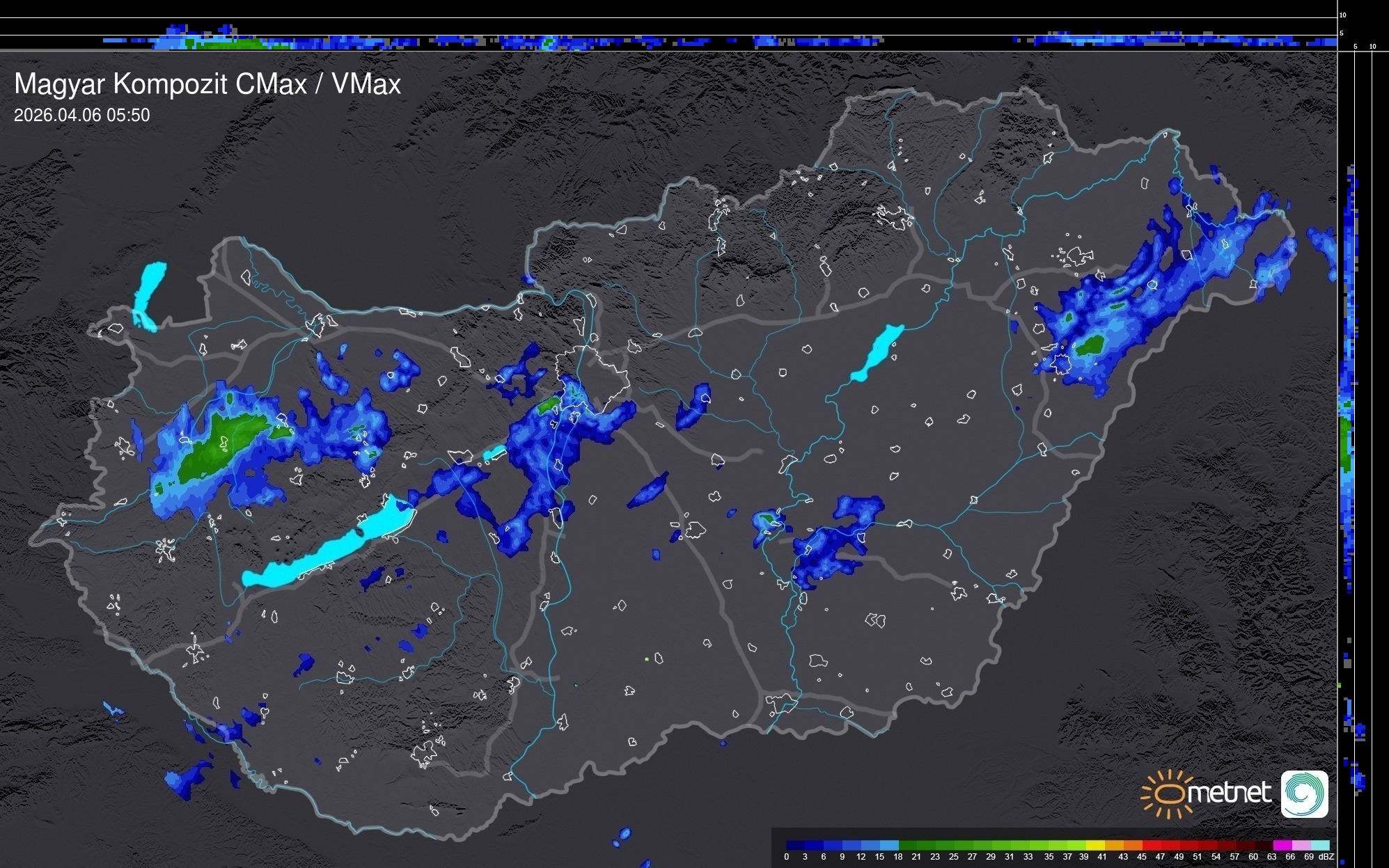The image size is (1389, 868).
Task: Click the 2026.04.06 05:50 timestamp
Action: pyautogui.click(x=81, y=115)
